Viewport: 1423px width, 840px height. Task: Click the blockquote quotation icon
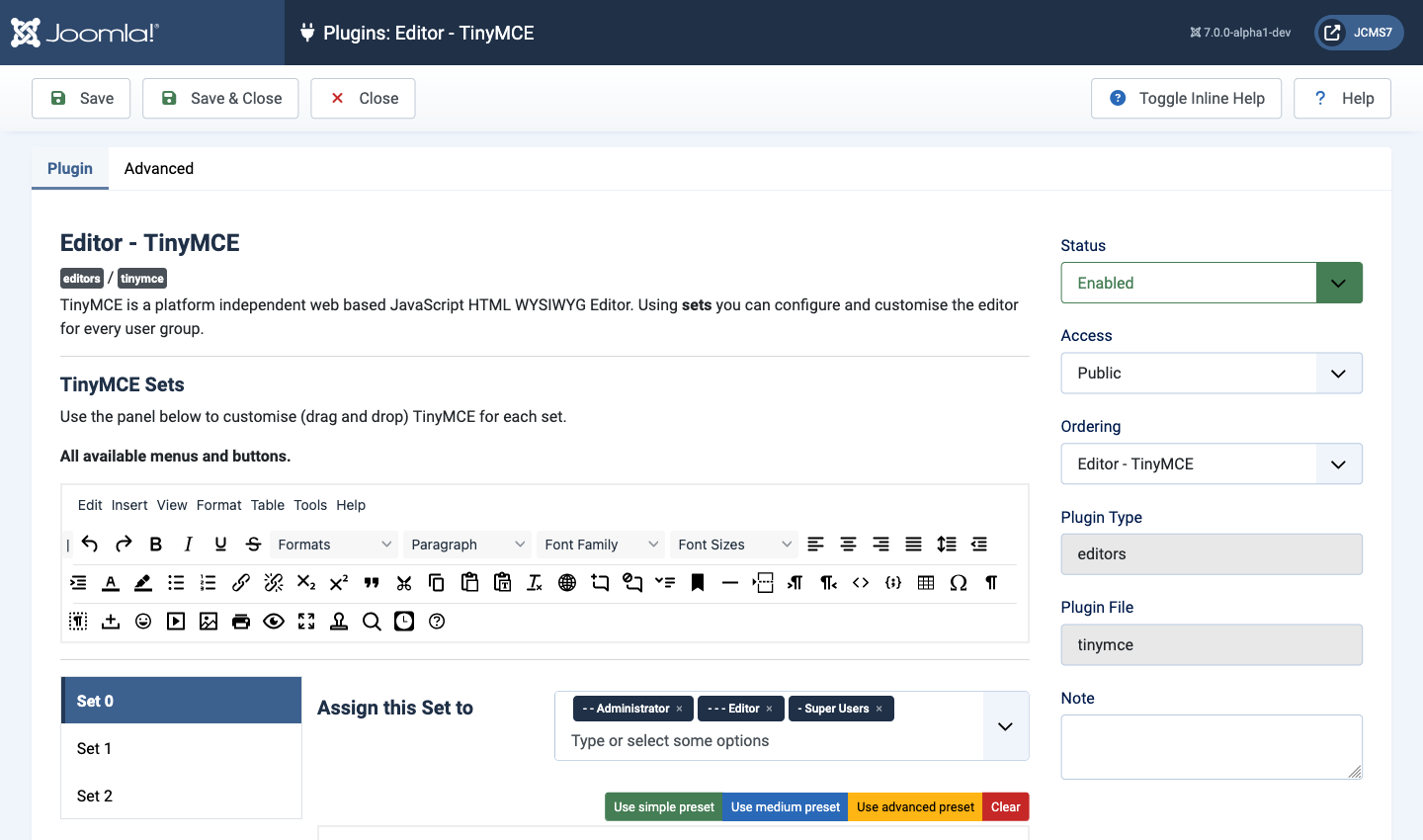coord(372,582)
